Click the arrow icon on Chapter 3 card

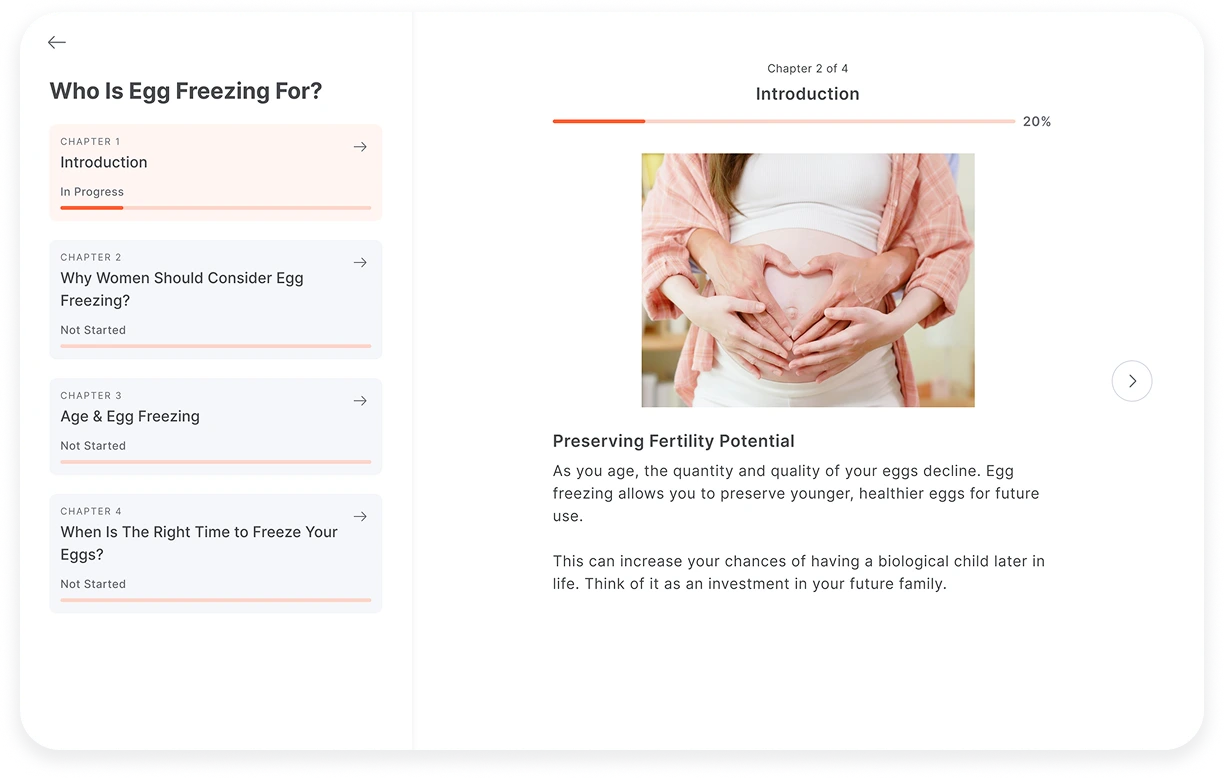click(360, 400)
